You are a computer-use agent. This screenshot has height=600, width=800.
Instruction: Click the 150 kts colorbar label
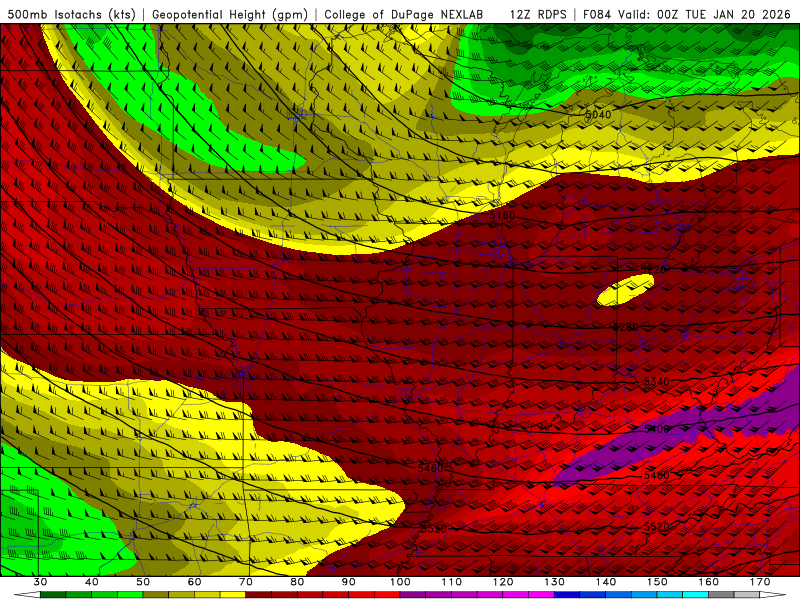(657, 582)
